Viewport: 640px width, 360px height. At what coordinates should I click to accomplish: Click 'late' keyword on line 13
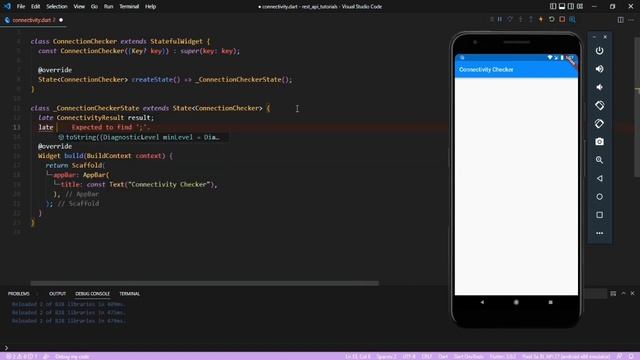tap(46, 127)
